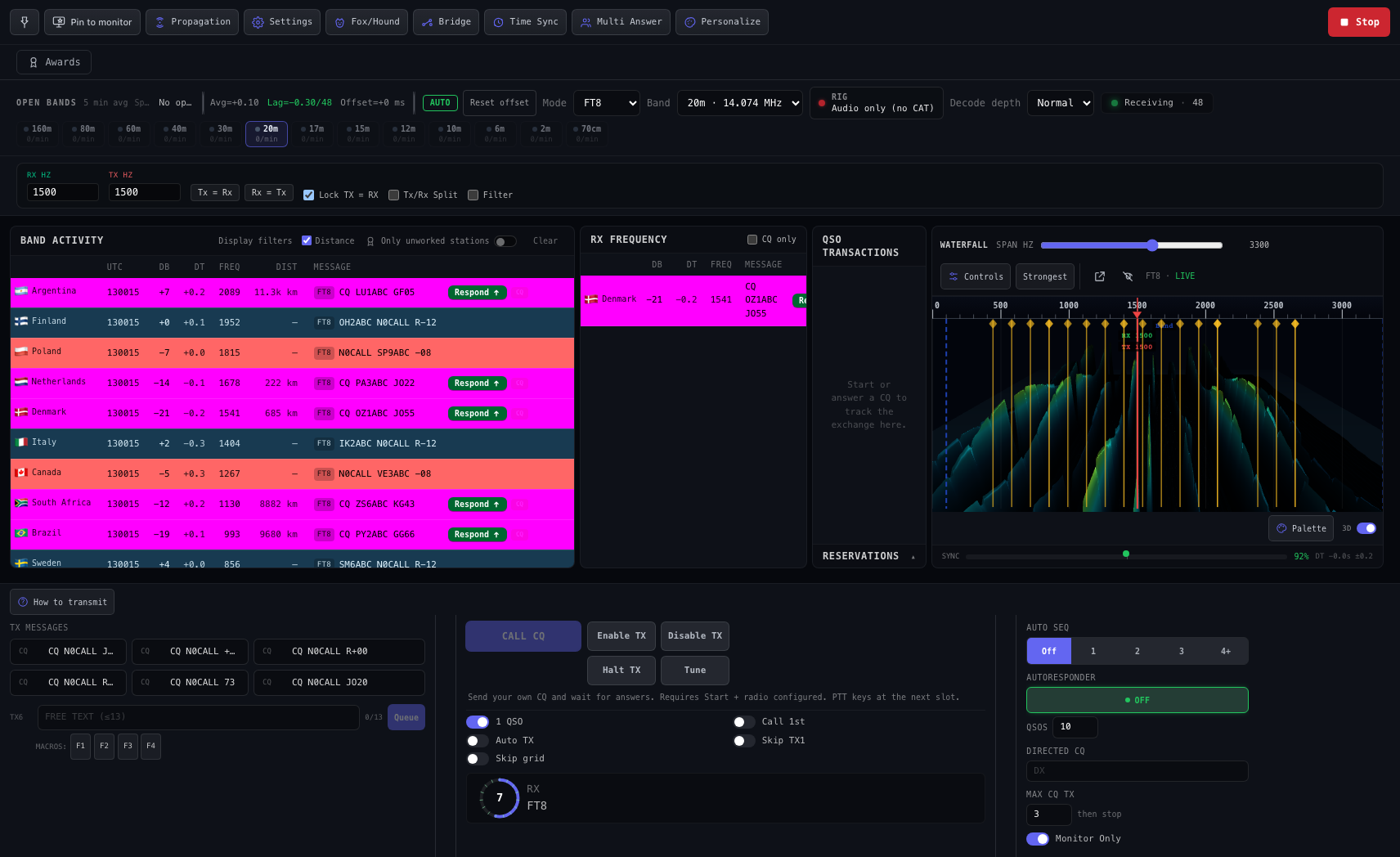Open the Personalize menu

(x=722, y=22)
